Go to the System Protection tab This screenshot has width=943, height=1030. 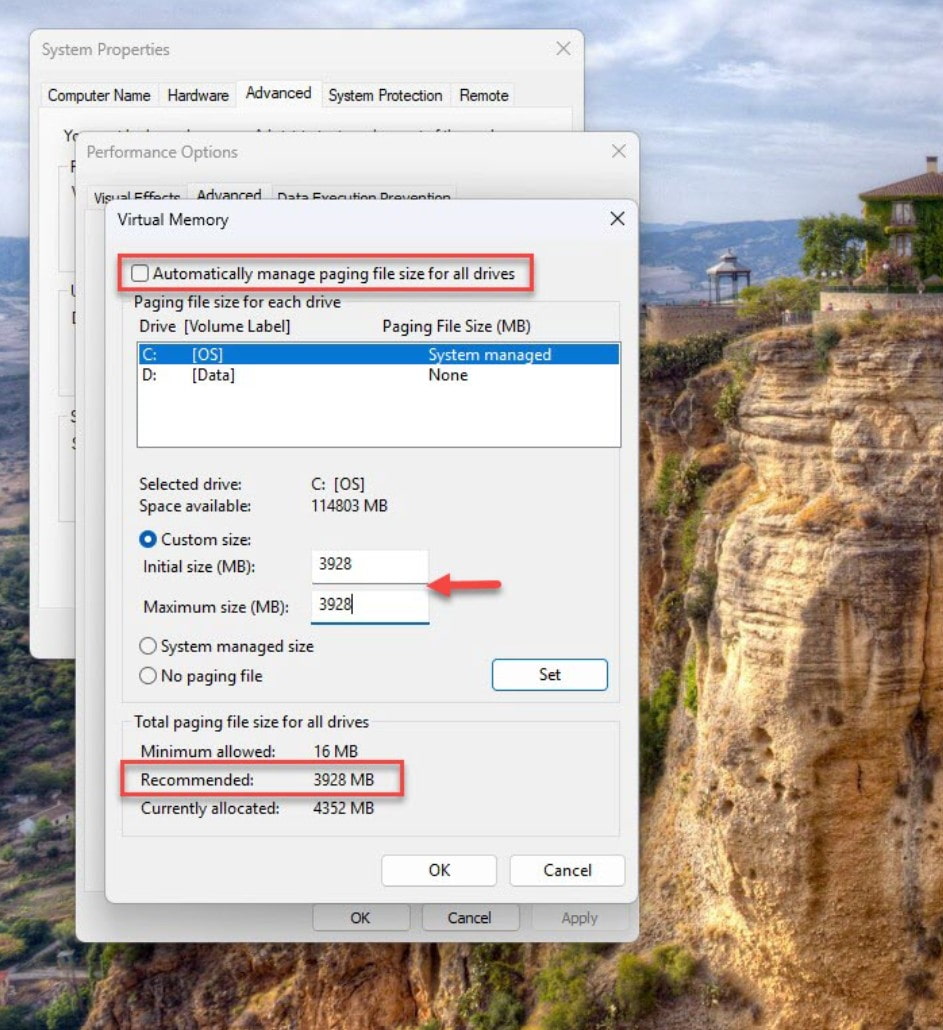tap(385, 96)
